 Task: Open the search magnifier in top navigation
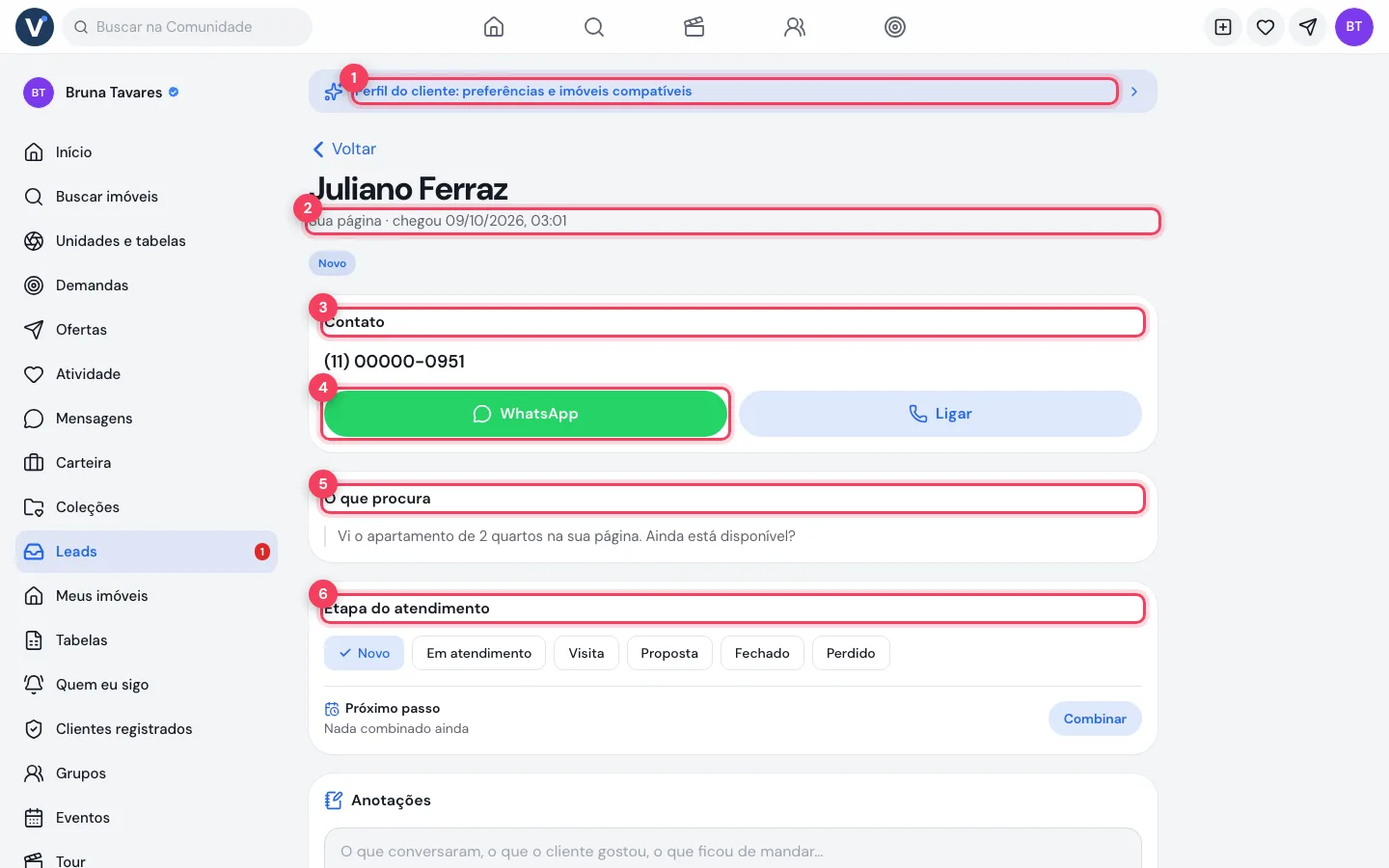pos(594,27)
